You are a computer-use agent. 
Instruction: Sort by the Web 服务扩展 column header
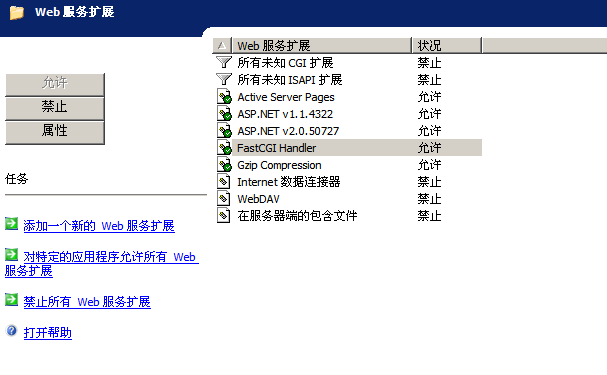[x=321, y=45]
